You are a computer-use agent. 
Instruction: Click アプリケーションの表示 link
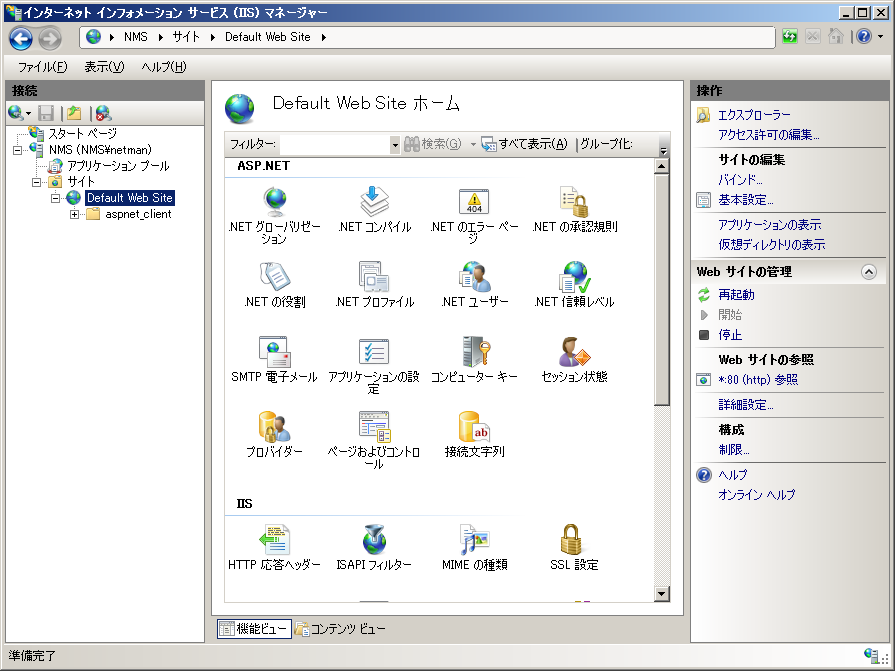769,225
